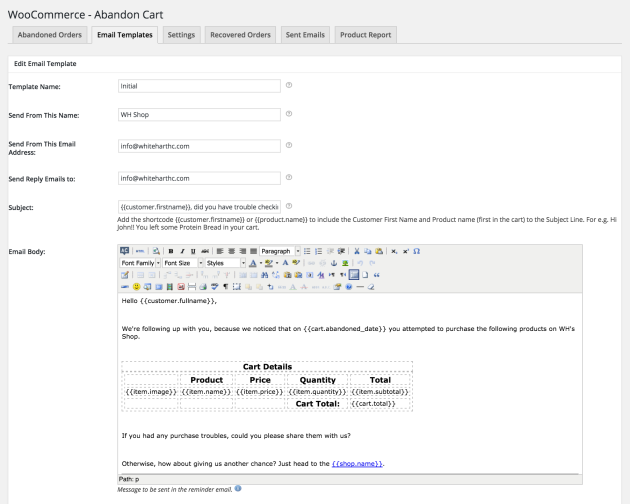Show help tooltip for Send Reply Emails to
Viewport: 630px width, 504px height.
click(289, 177)
